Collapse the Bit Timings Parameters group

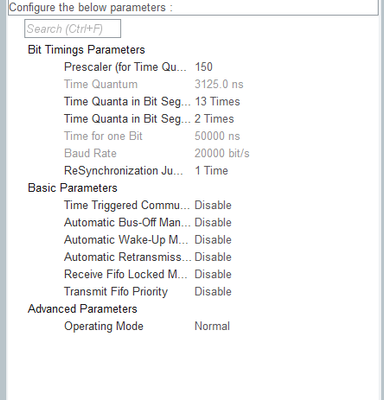tap(86, 50)
